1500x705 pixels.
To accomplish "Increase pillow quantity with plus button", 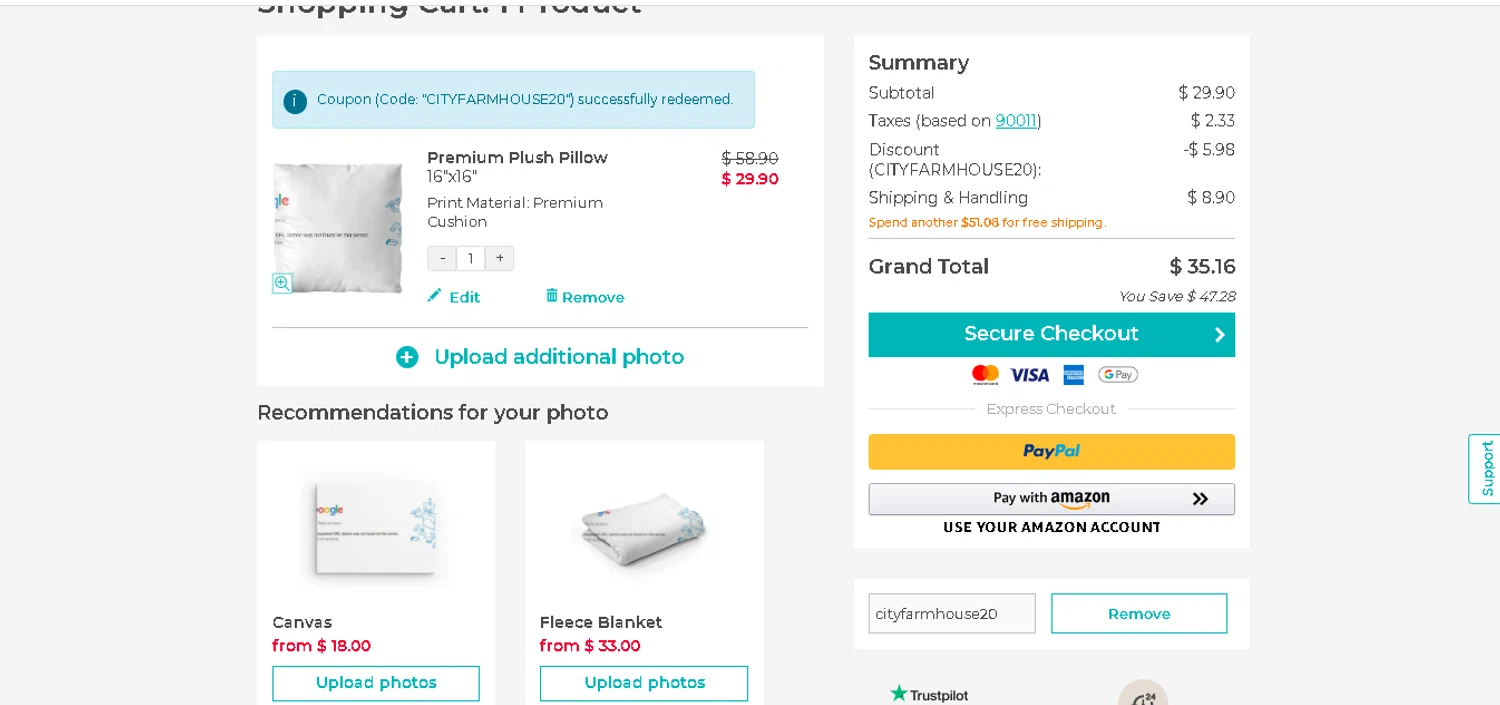I will 500,259.
